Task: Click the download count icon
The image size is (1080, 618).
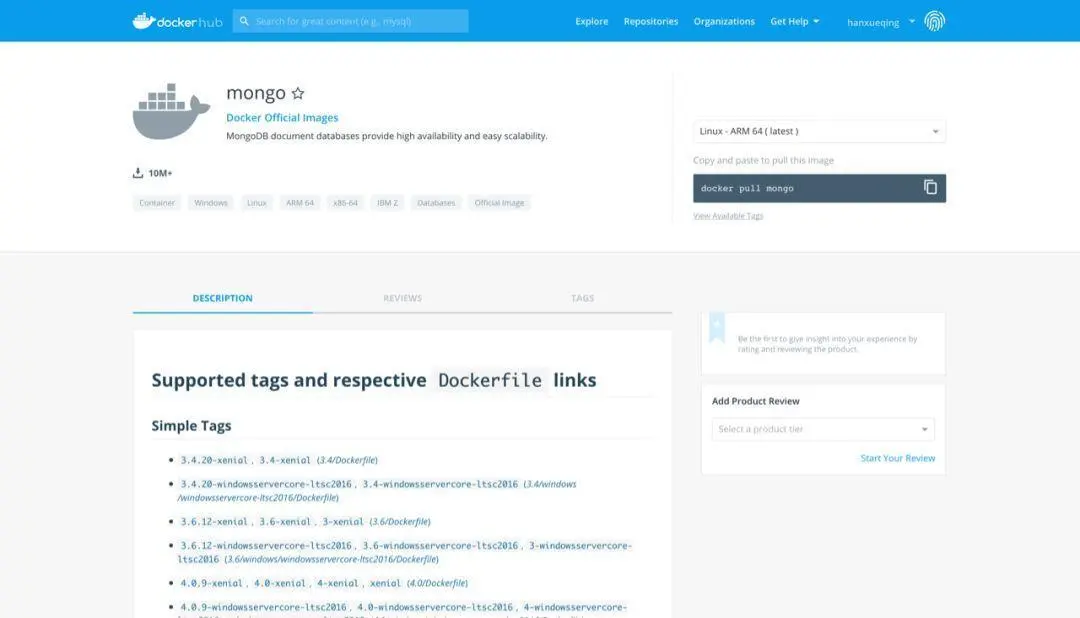Action: click(x=138, y=173)
